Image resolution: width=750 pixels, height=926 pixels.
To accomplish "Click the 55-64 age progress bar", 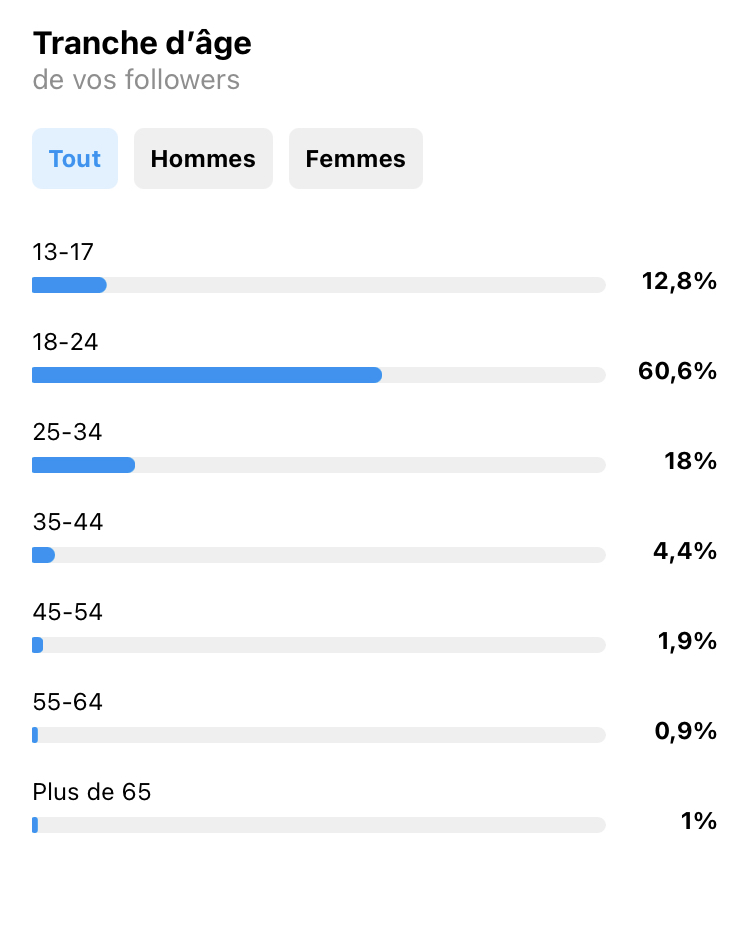I will (x=319, y=735).
